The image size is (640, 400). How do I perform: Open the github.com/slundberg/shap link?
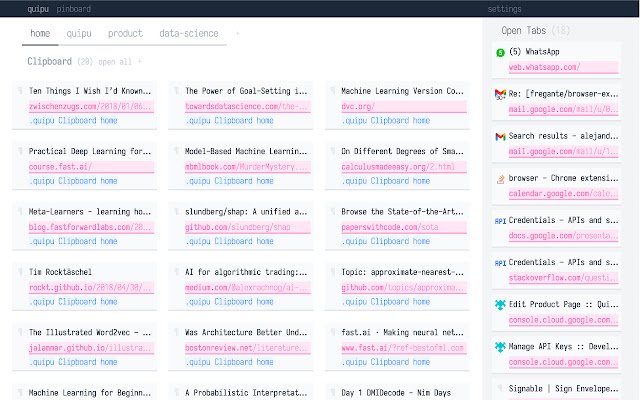(247, 227)
